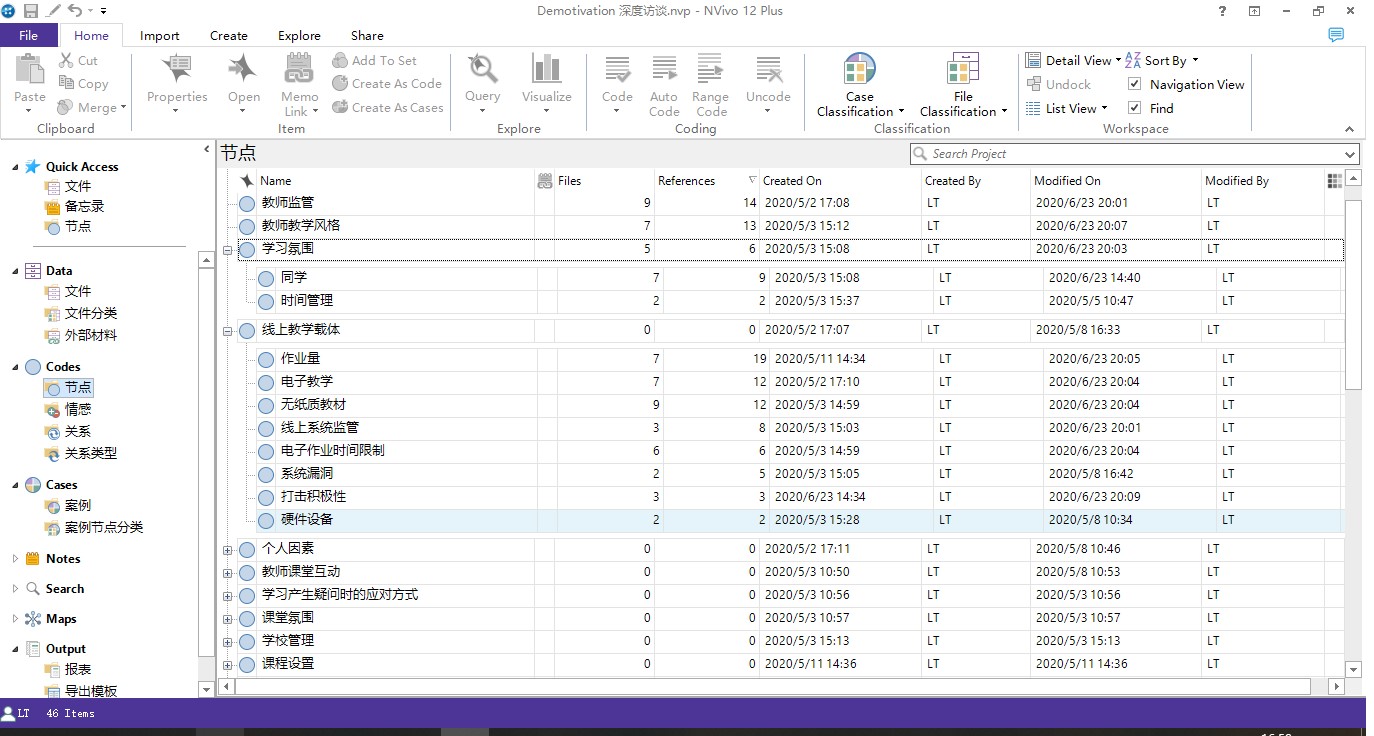Uncheck the Find checkbox

pos(1135,108)
